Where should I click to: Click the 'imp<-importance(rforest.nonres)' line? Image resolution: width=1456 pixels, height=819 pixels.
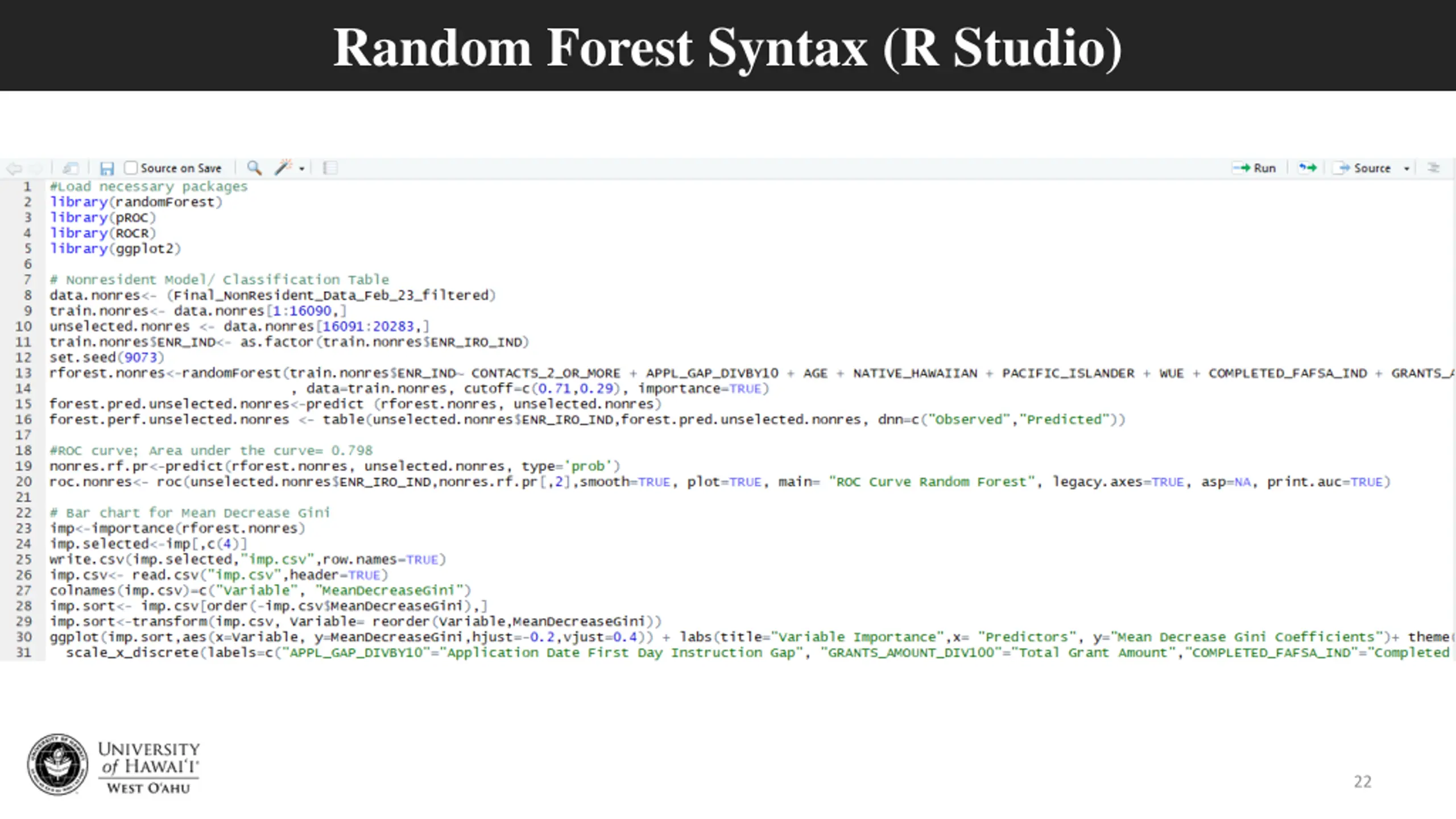click(x=177, y=528)
